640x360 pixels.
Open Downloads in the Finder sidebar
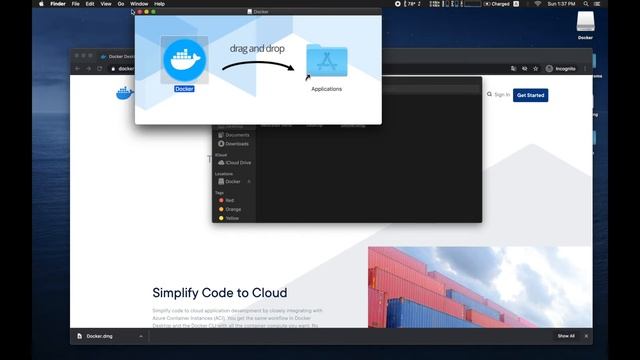click(233, 144)
